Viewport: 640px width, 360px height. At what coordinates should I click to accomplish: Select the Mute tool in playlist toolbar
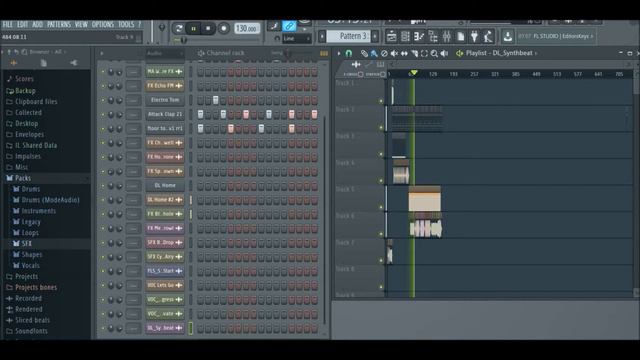pos(394,53)
